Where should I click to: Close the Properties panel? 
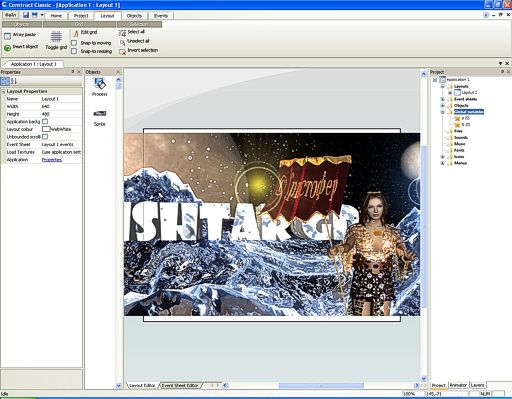79,72
